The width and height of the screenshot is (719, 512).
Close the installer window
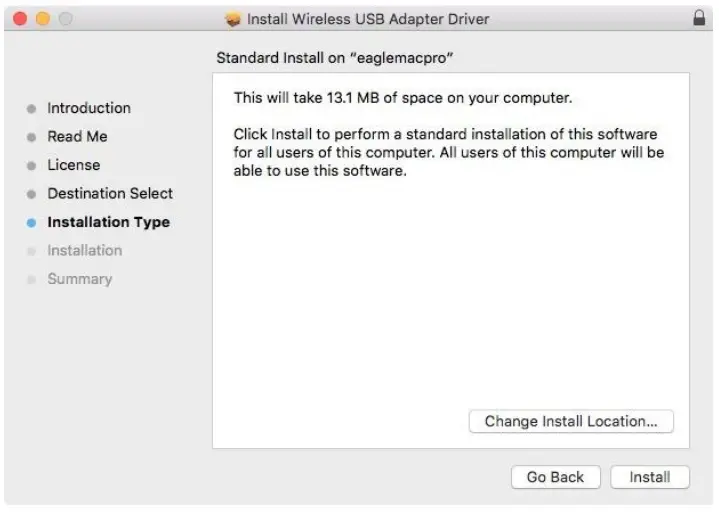20,19
